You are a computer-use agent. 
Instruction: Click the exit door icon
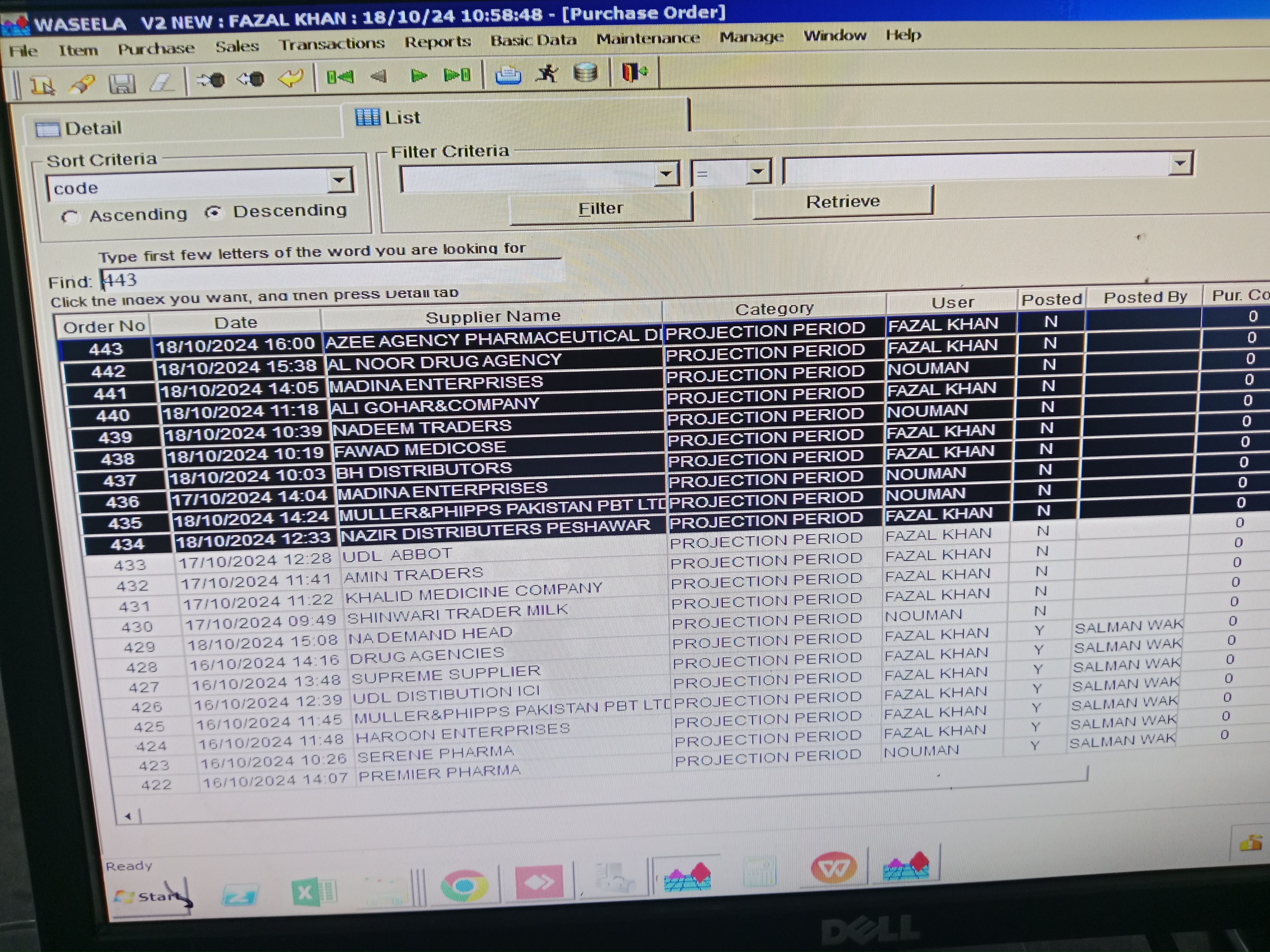tap(634, 72)
